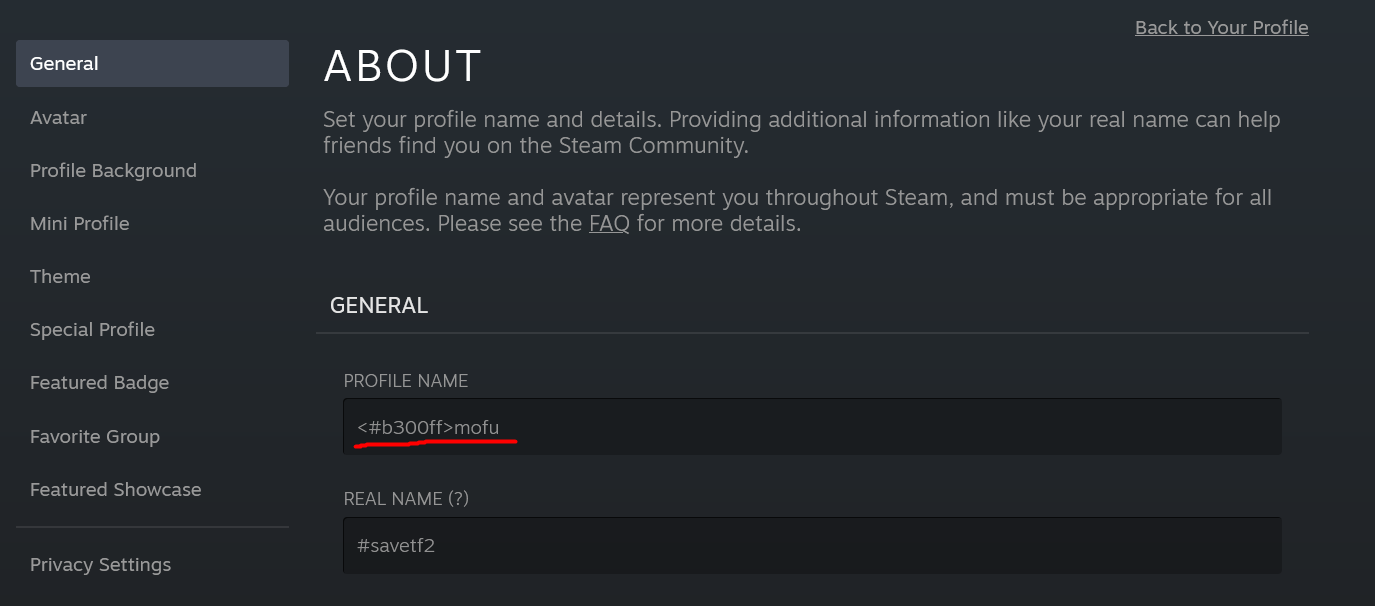
Task: Click the GENERAL section header above Profile Name
Action: (x=379, y=306)
